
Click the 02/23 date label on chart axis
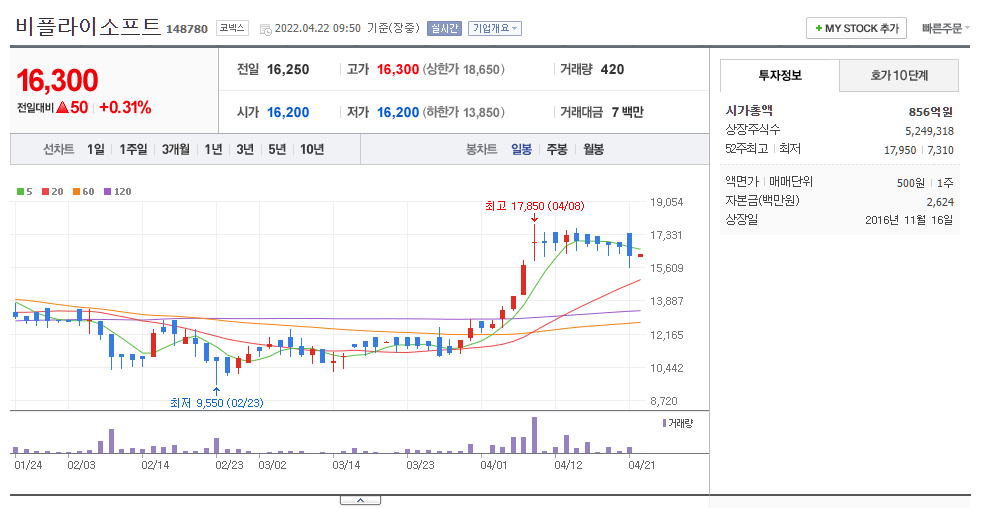[x=229, y=465]
